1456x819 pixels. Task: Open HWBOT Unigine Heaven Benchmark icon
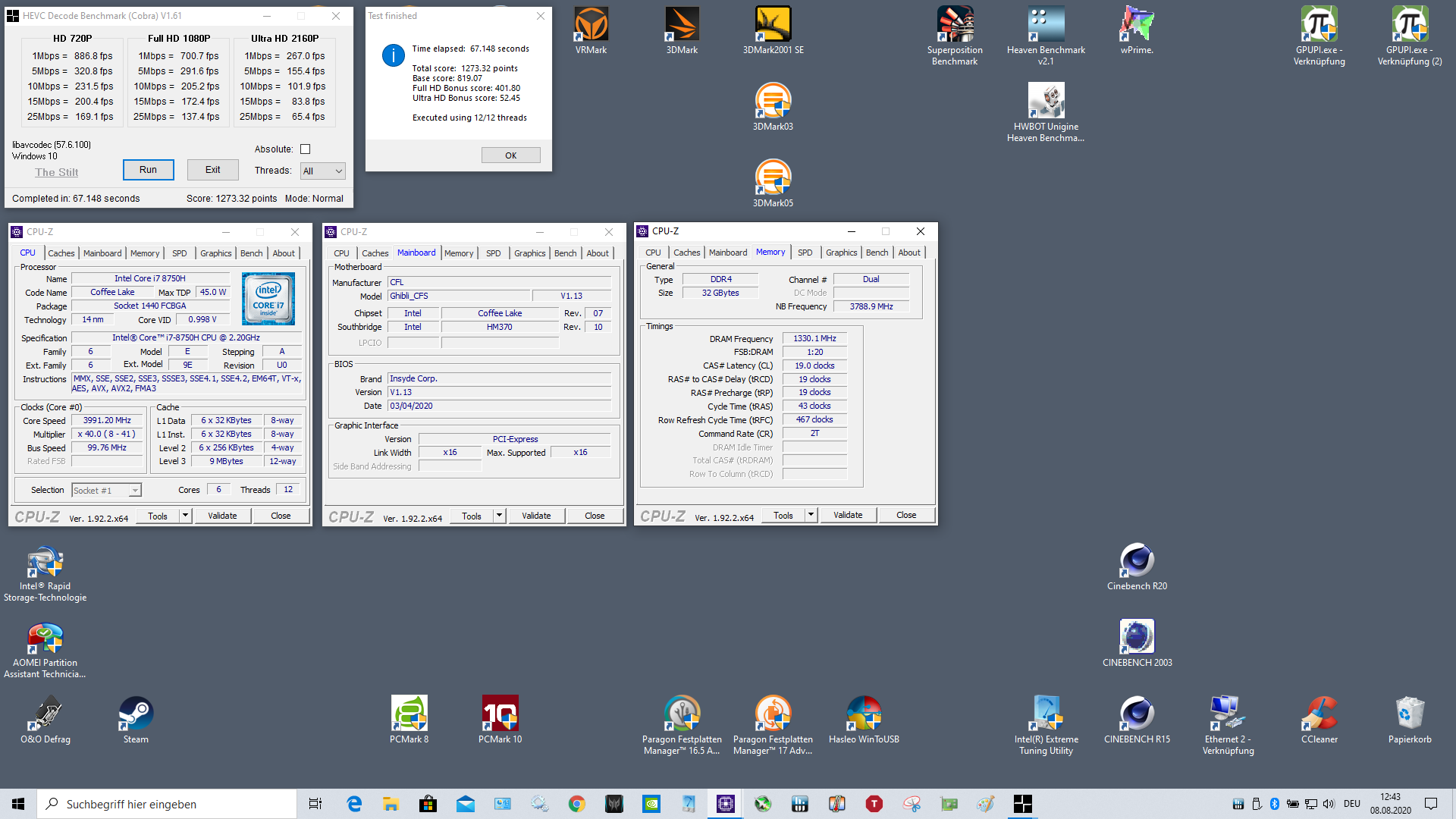(x=1046, y=112)
